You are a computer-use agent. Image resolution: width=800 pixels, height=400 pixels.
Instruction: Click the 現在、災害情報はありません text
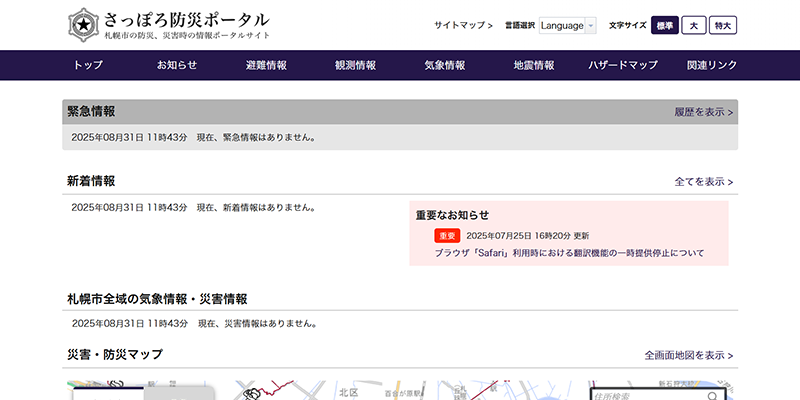coord(257,323)
